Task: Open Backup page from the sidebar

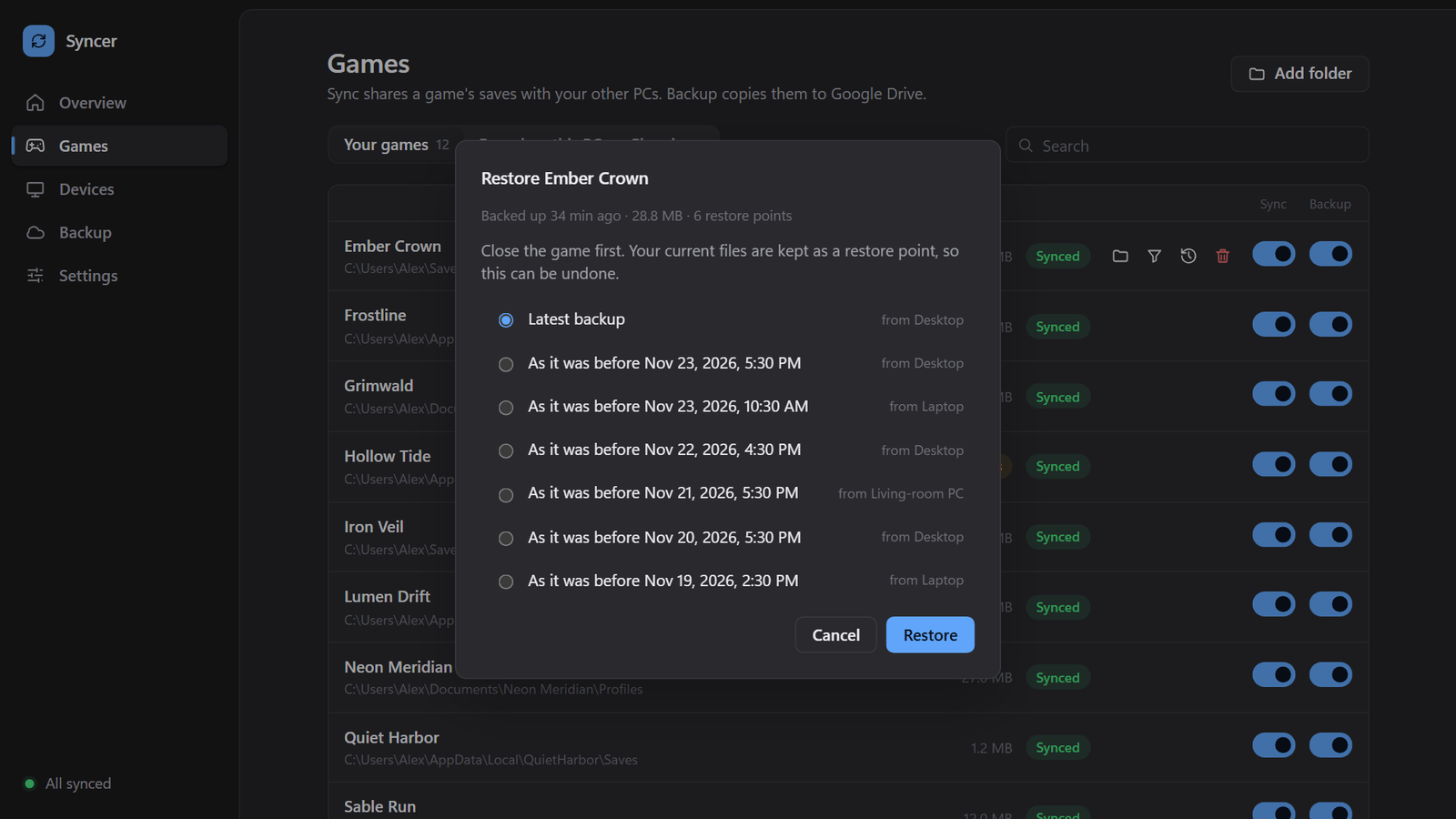Action: tap(119, 232)
